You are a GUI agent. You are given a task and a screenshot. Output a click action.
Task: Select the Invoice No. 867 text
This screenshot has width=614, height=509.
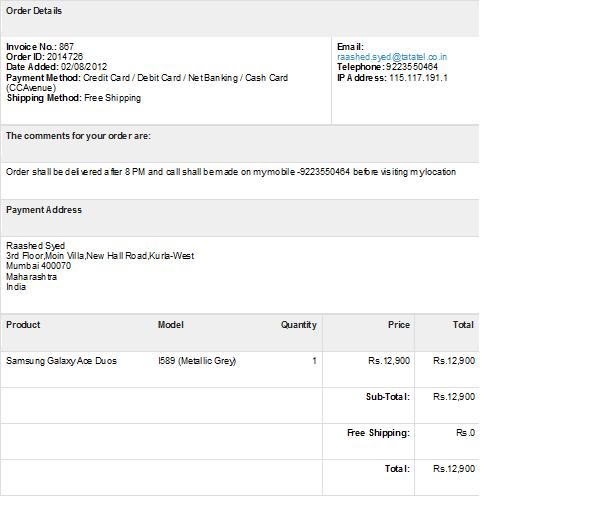40,47
